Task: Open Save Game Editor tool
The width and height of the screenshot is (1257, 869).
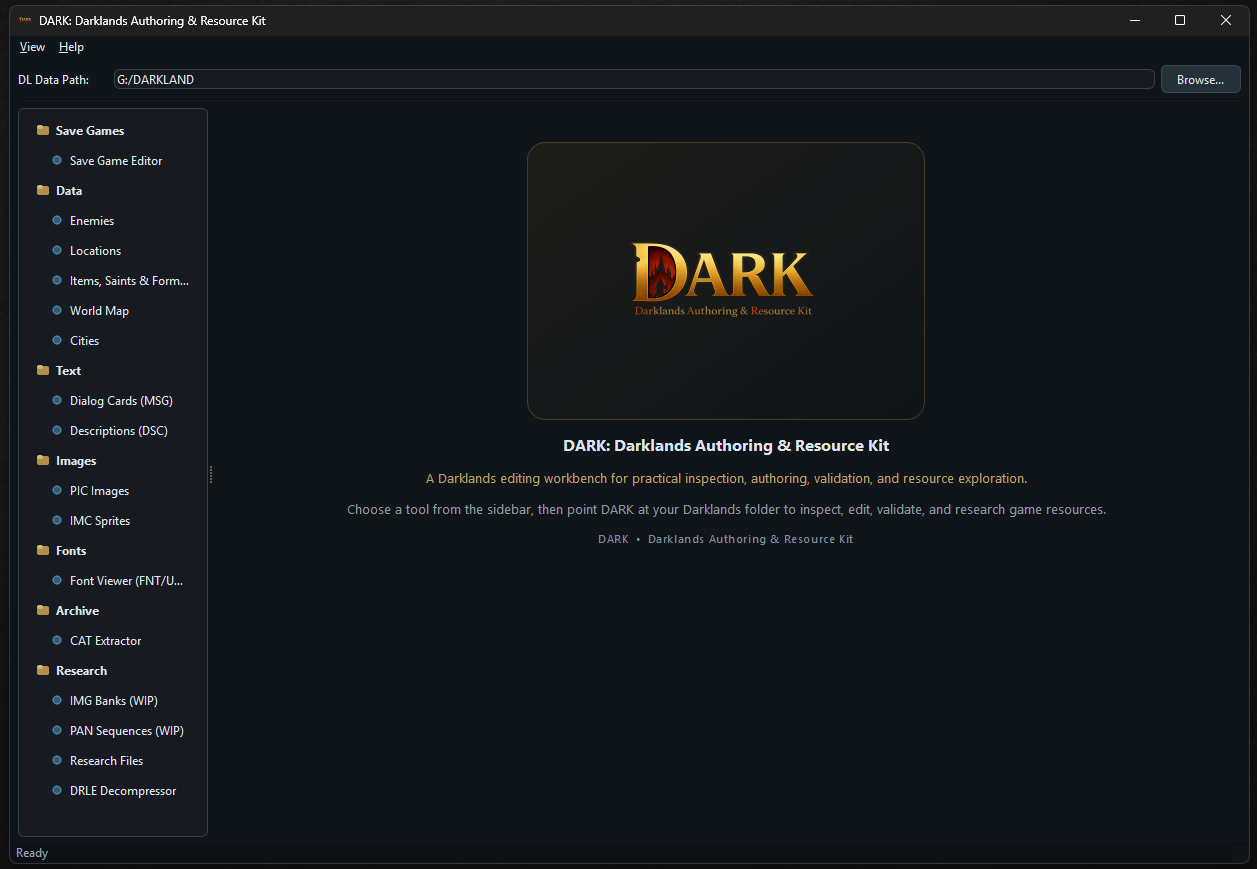Action: [x=116, y=161]
